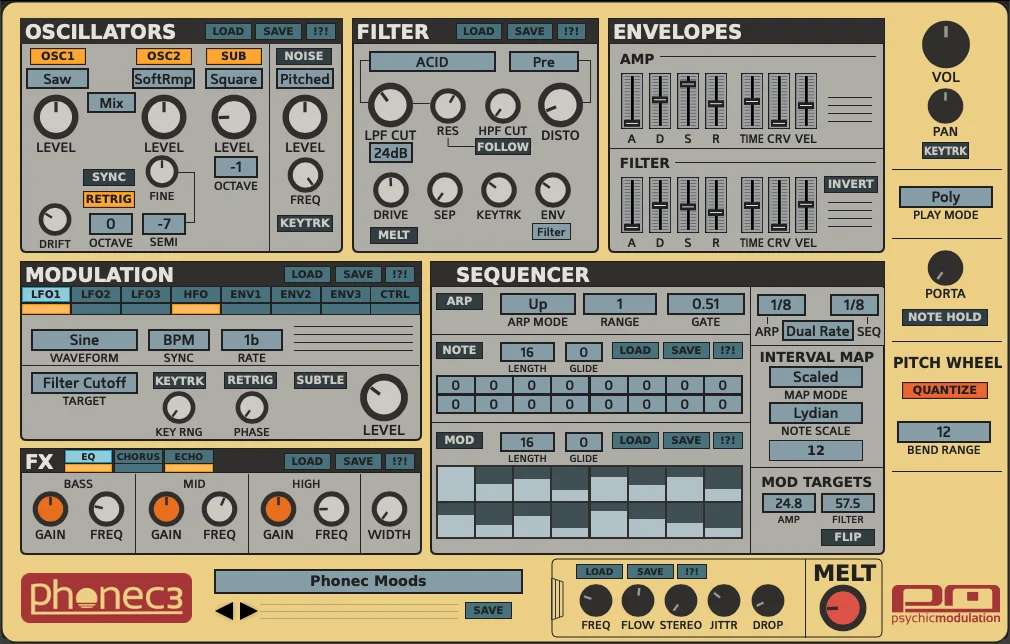Select the CTRL modulation tab
This screenshot has width=1010, height=644.
click(395, 294)
